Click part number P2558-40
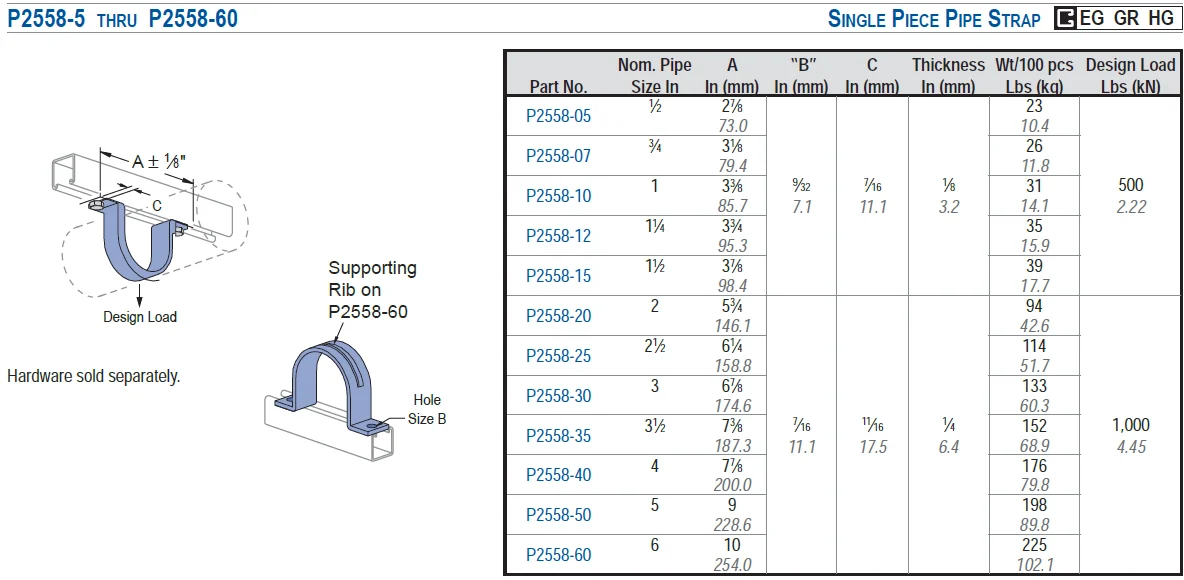 coord(558,476)
